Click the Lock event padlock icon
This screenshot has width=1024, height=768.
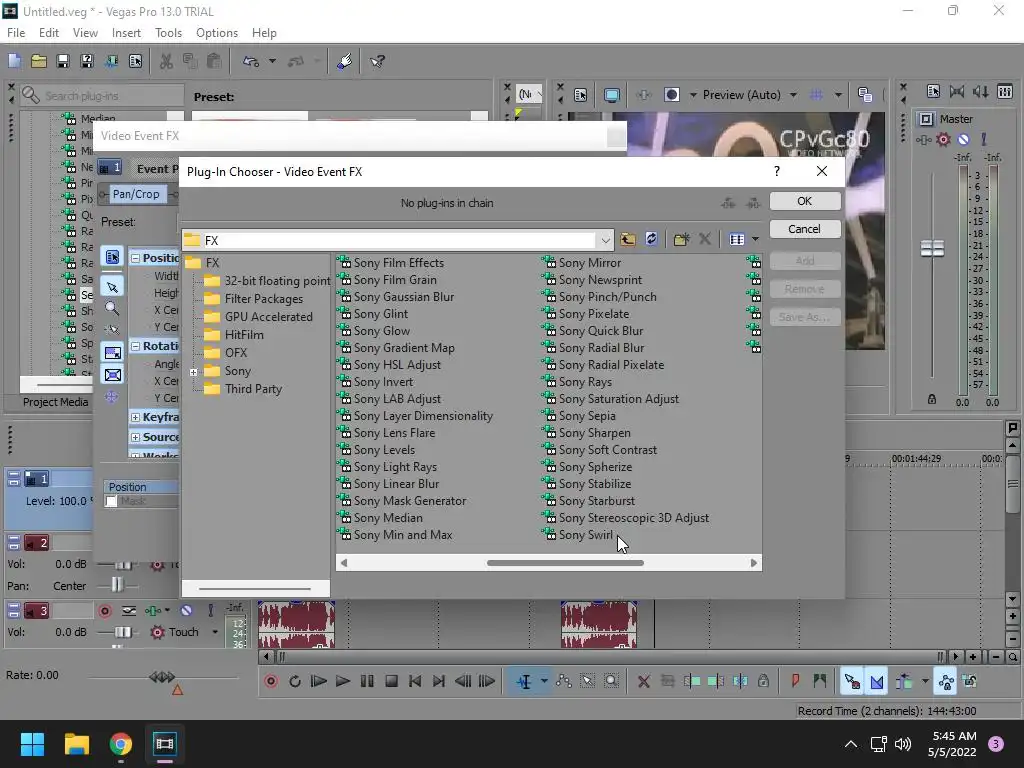[x=763, y=681]
